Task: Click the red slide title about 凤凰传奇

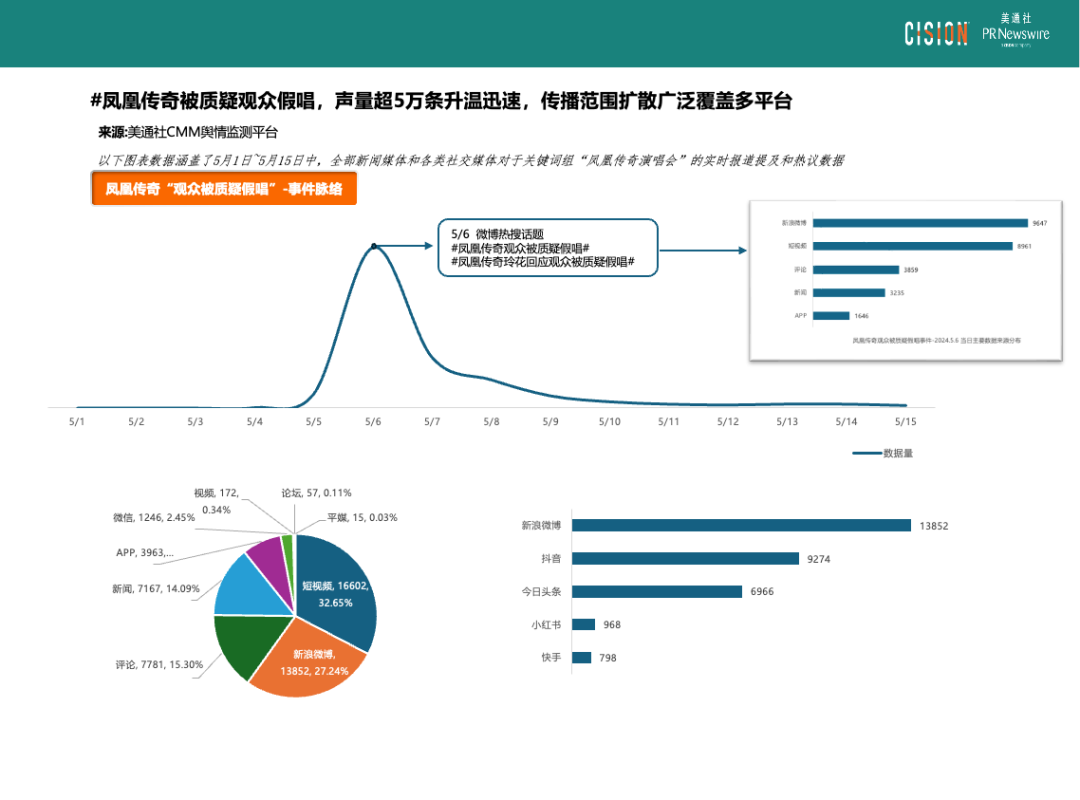Action: pyautogui.click(x=440, y=99)
